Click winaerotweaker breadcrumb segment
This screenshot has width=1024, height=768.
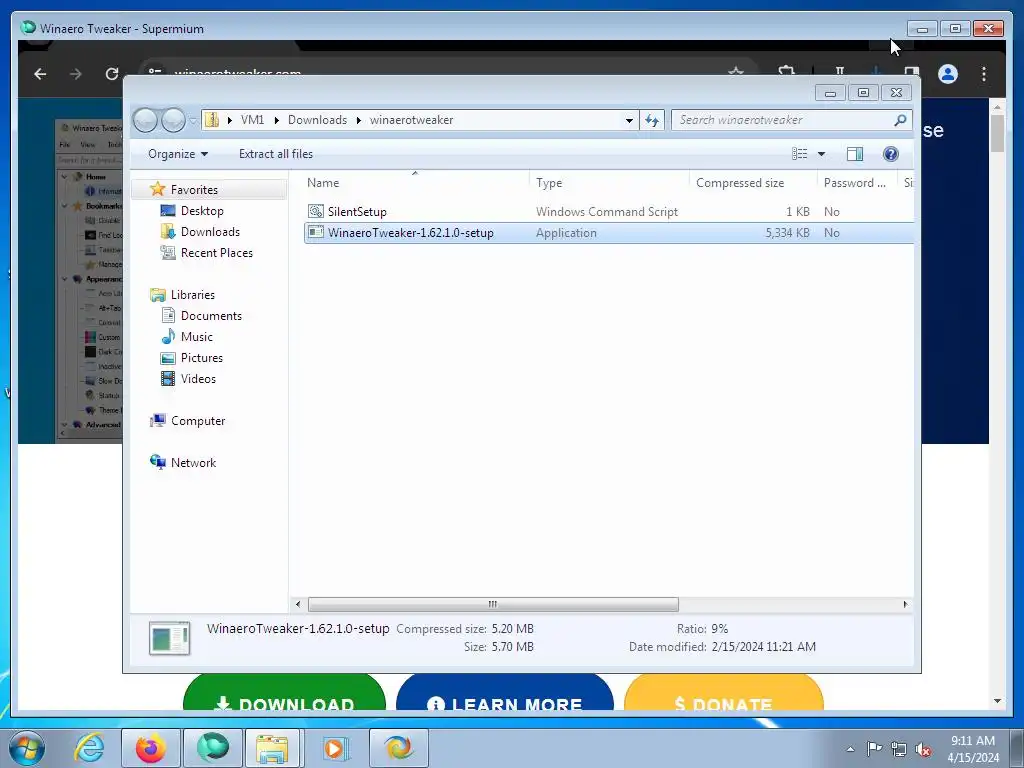411,120
